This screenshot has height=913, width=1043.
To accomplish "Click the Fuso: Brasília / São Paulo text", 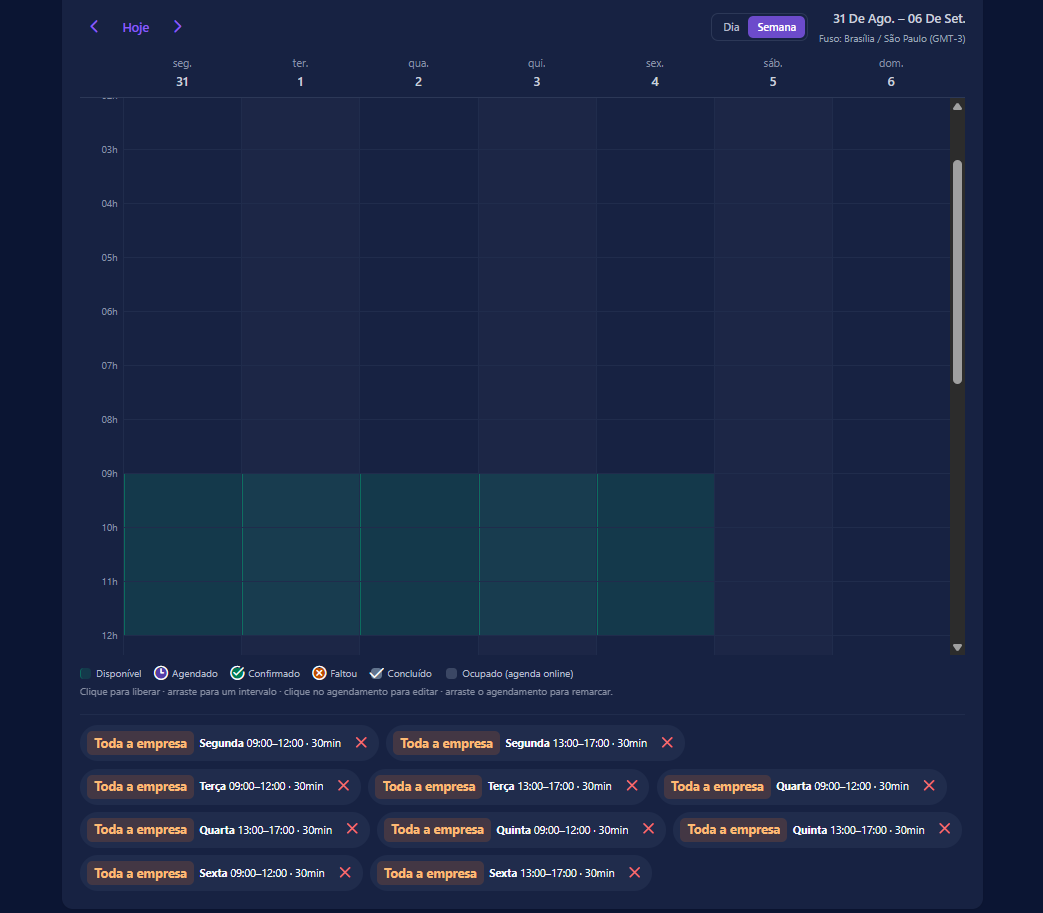I will 892,39.
